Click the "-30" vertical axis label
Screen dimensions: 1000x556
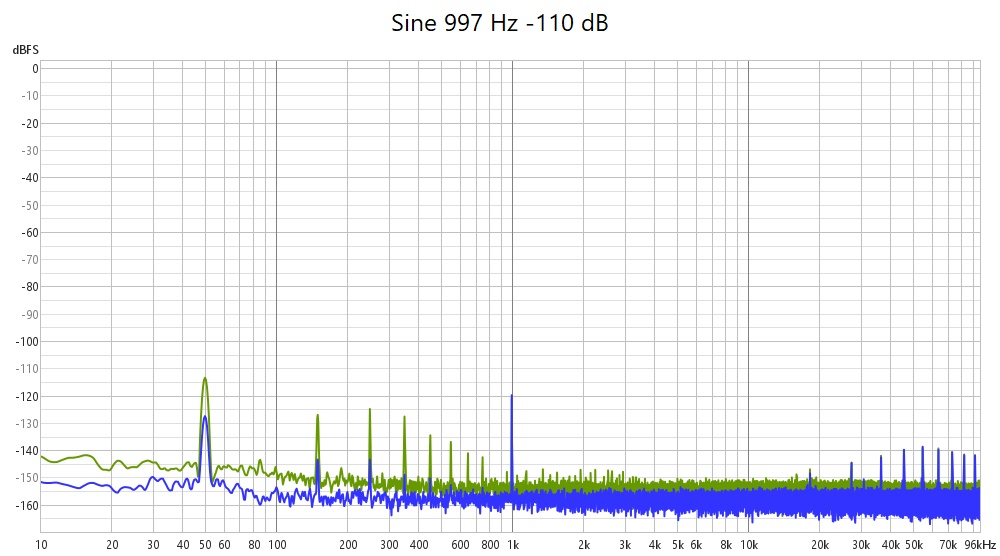(30, 150)
